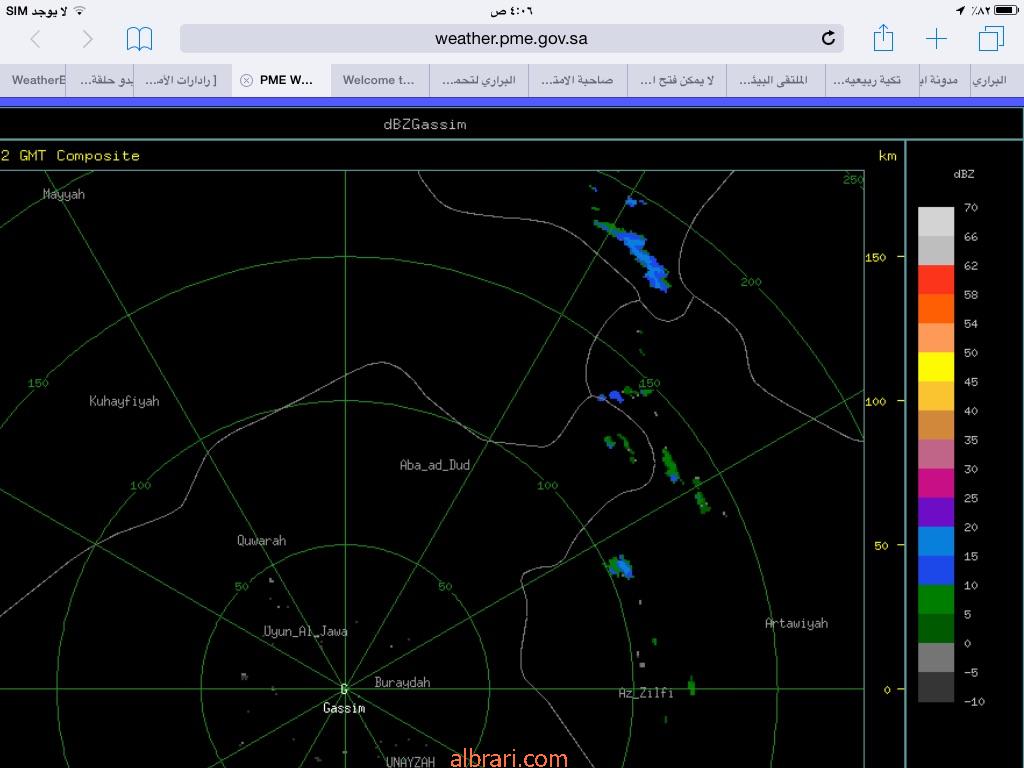Image resolution: width=1024 pixels, height=768 pixels.
Task: Tap the Safari back arrow
Action: click(35, 39)
